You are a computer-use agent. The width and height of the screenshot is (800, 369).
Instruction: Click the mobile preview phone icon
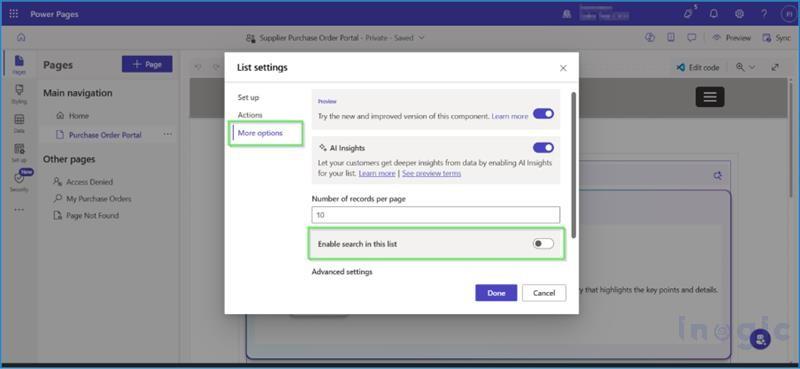(671, 38)
